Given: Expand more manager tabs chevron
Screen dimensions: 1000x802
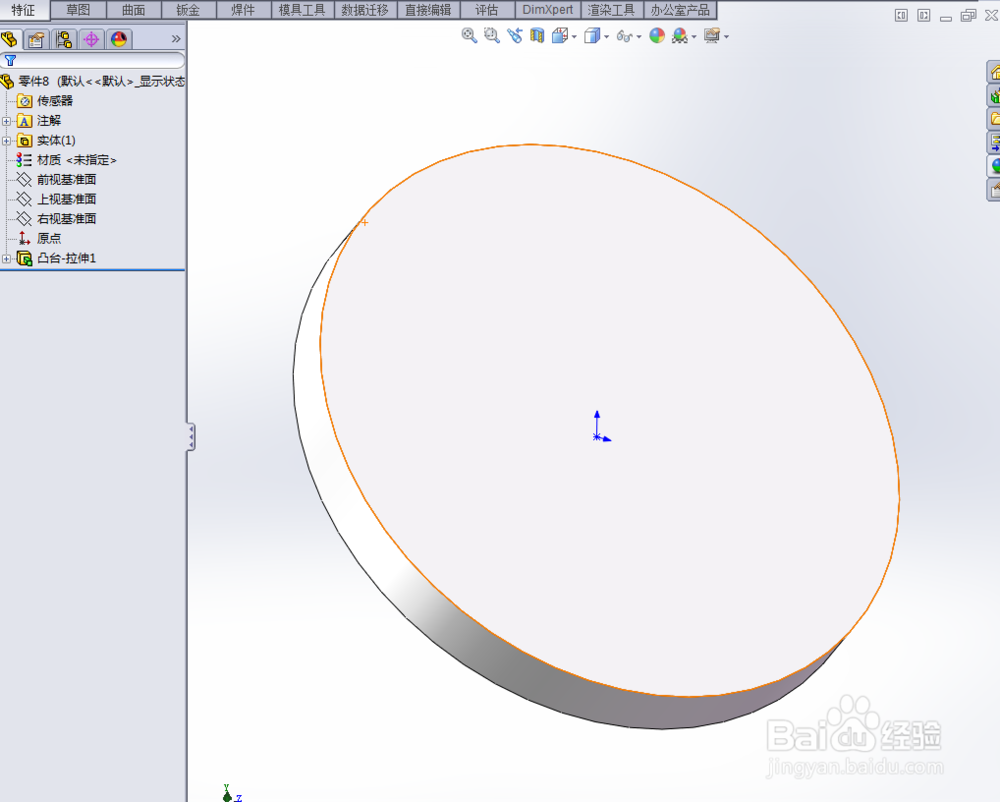Looking at the screenshot, I should 176,39.
